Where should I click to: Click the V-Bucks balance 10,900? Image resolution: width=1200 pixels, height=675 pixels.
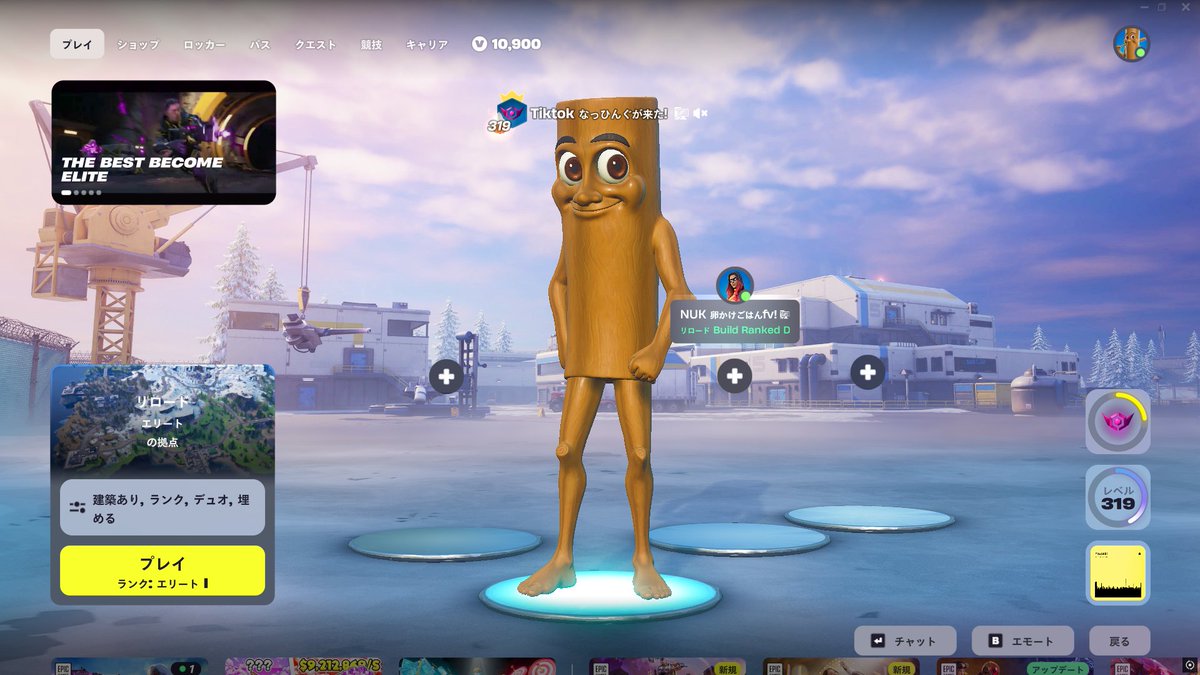tap(507, 44)
